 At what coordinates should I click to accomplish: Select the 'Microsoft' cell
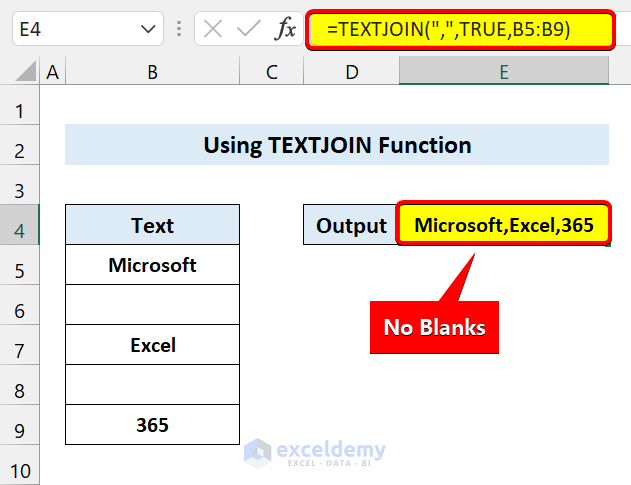(152, 264)
